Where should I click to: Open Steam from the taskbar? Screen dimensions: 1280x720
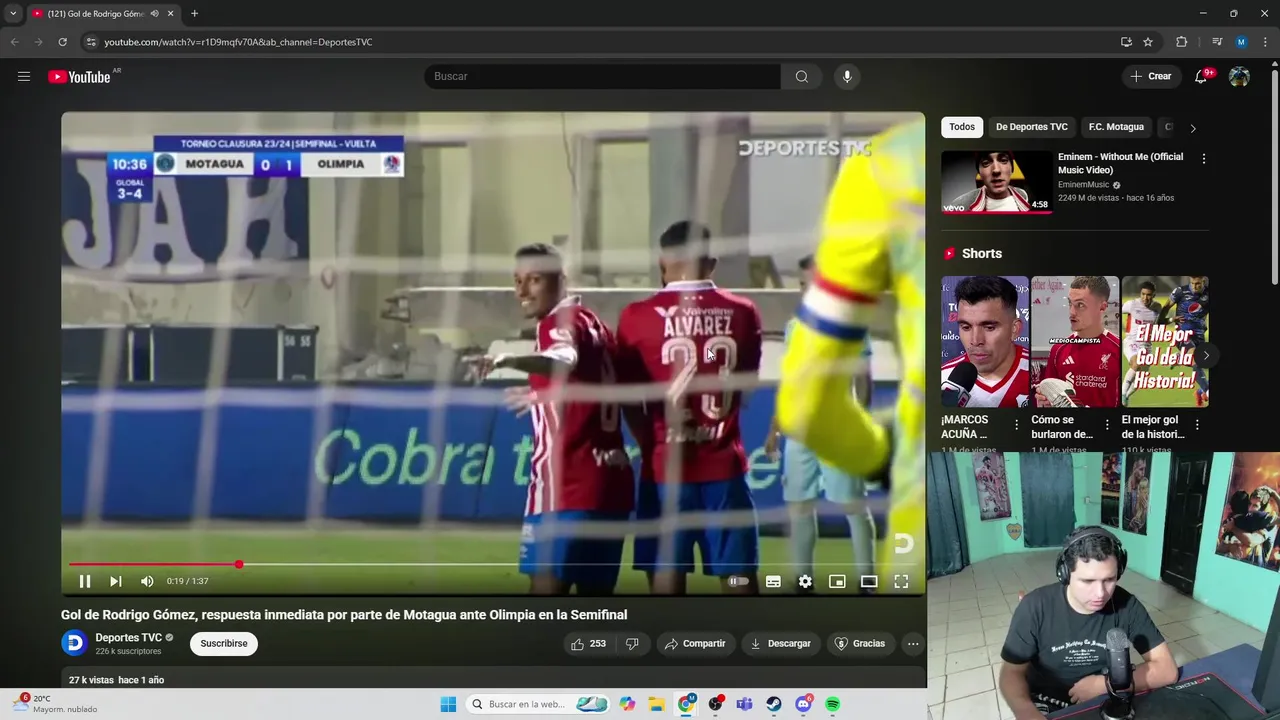(x=774, y=704)
